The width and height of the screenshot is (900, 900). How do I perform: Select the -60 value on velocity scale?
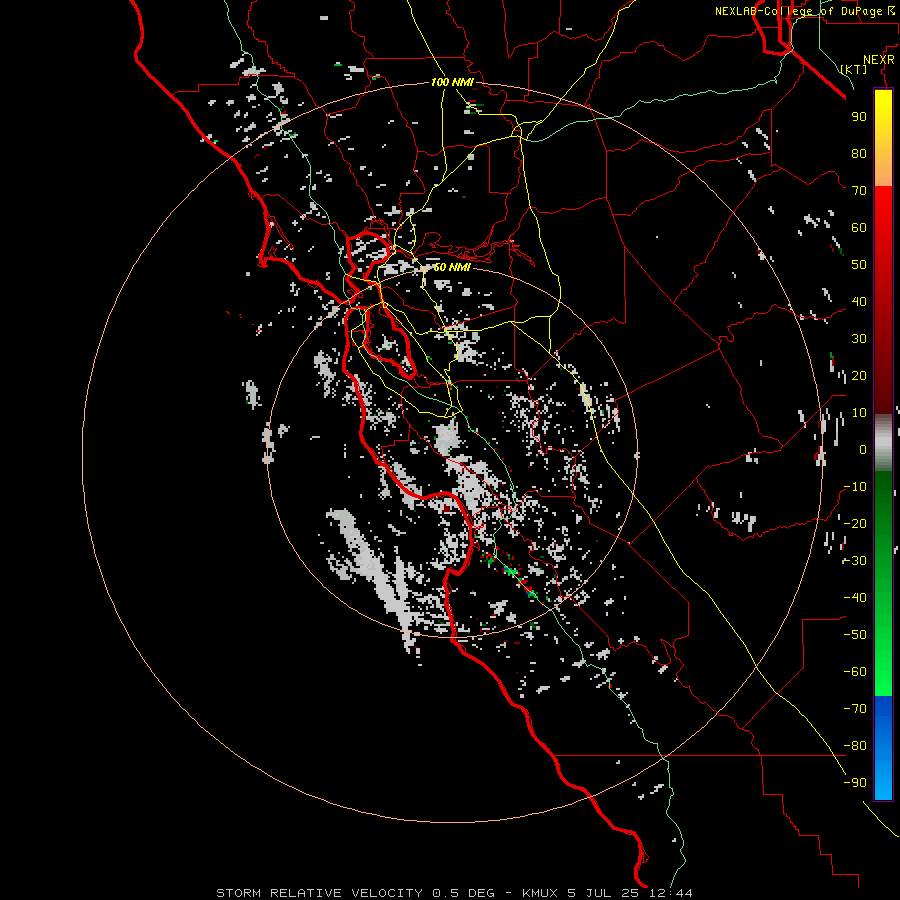click(855, 672)
